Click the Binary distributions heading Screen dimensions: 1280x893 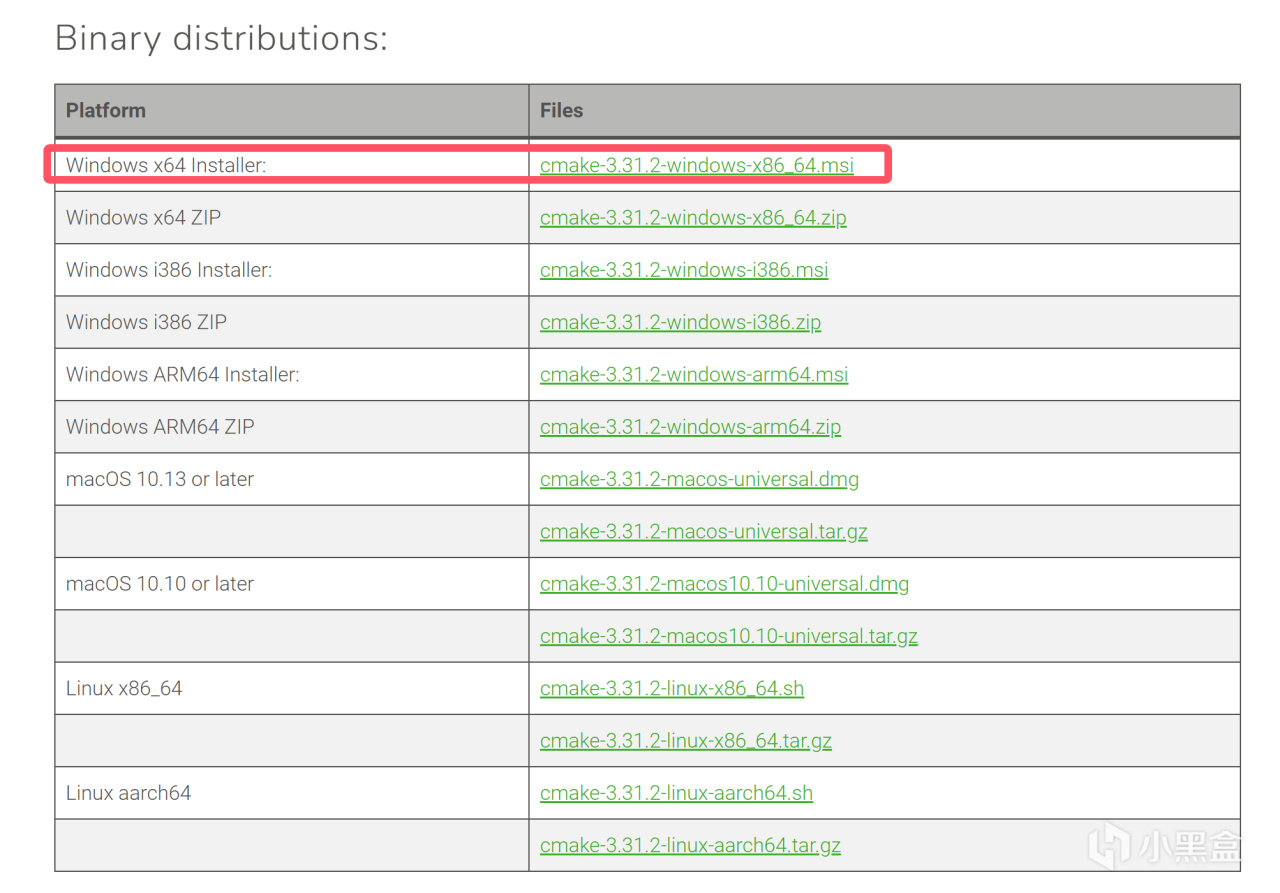coord(221,38)
